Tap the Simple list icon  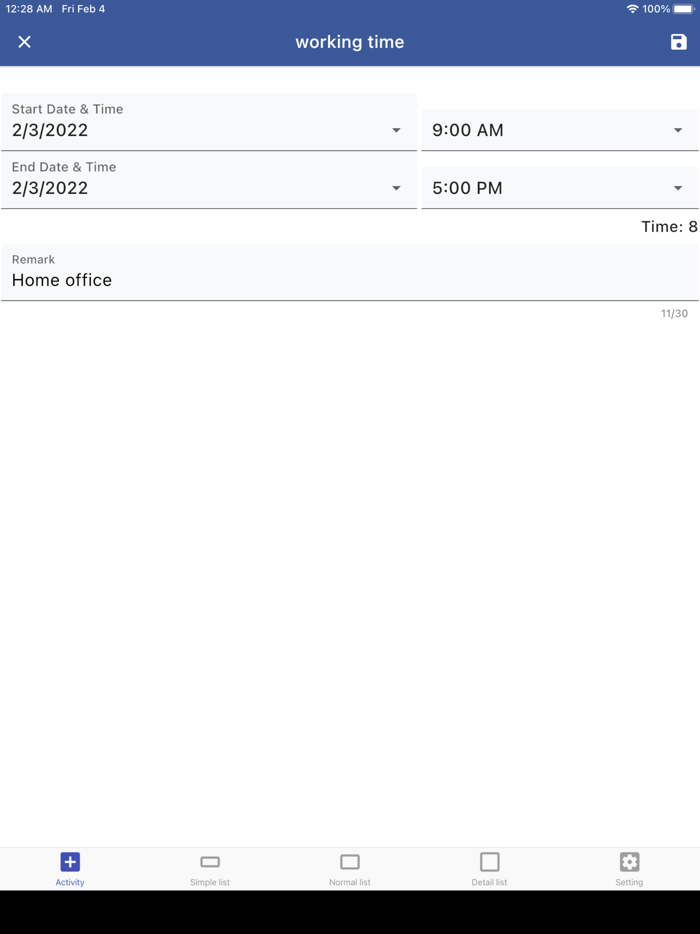click(x=210, y=861)
